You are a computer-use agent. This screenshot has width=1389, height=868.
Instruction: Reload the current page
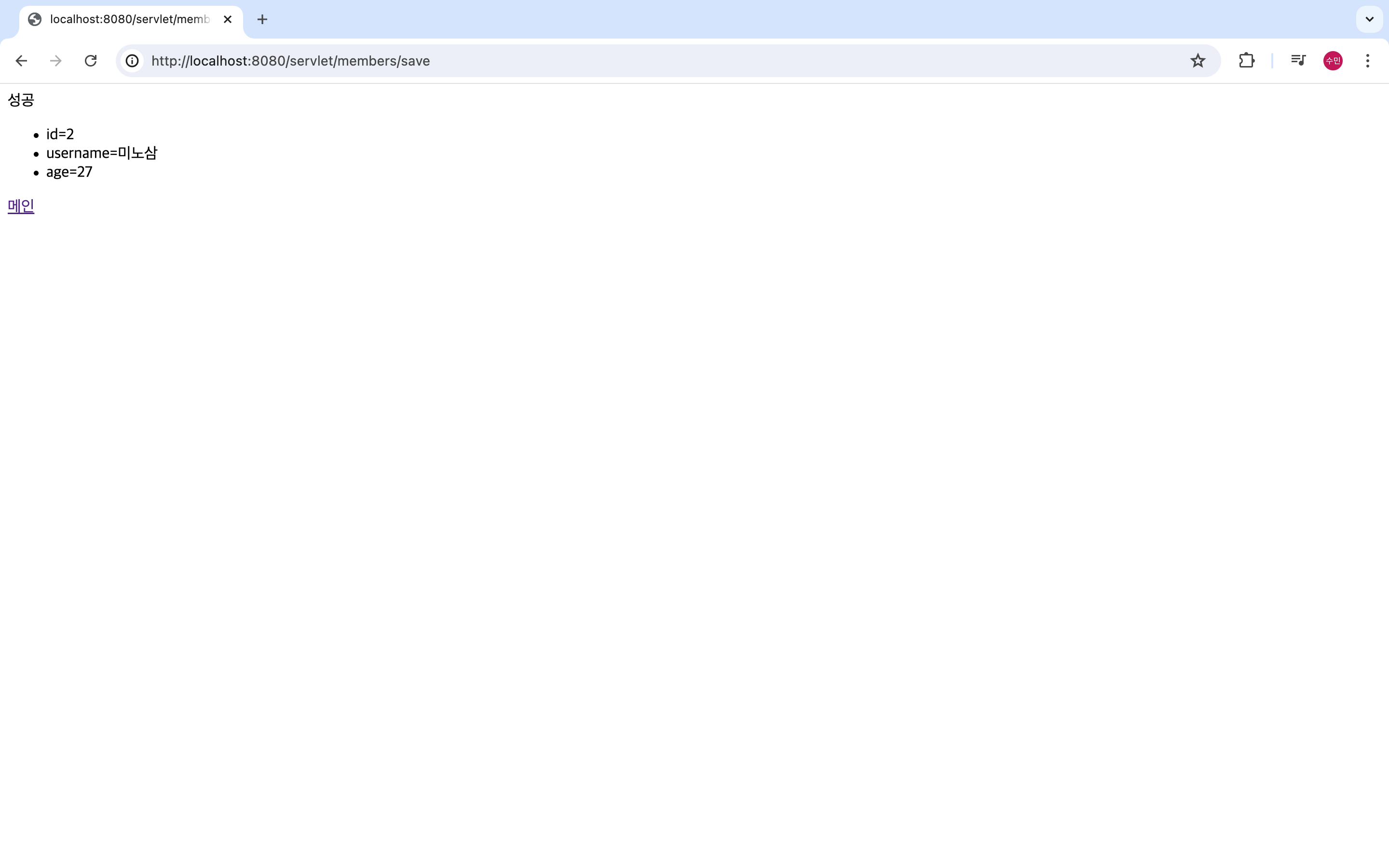click(x=91, y=61)
